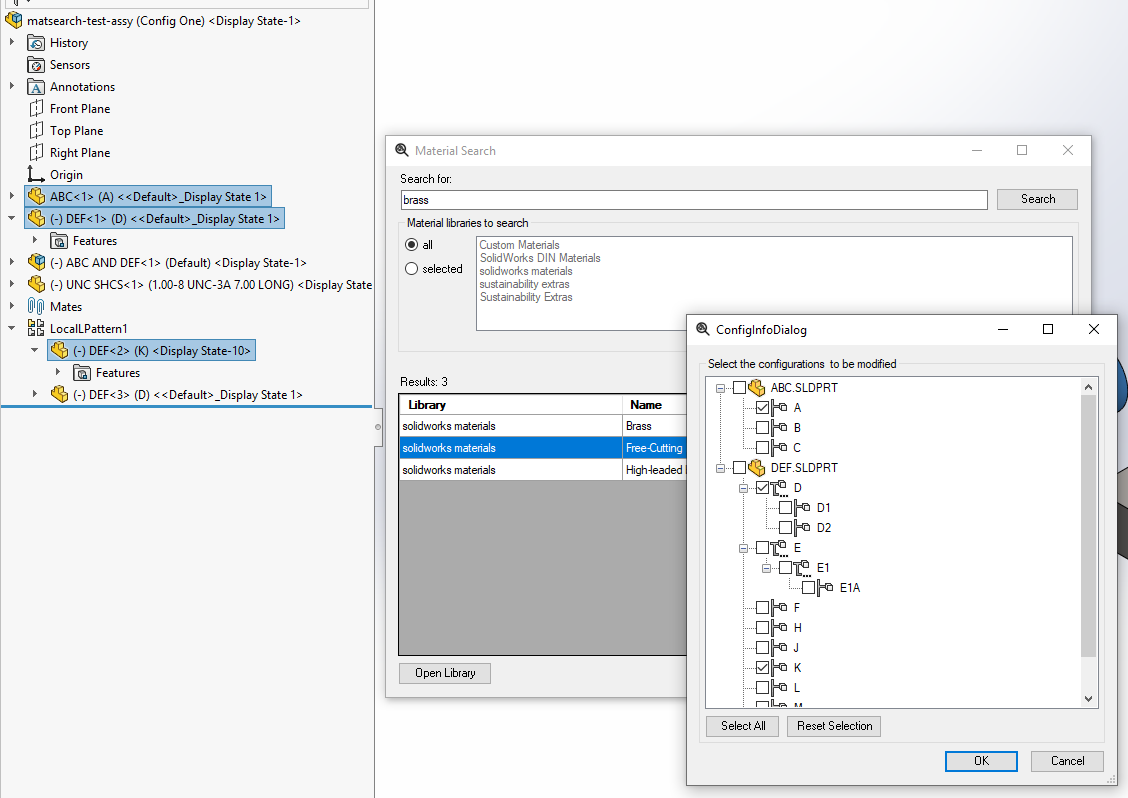Click the DEF<3> part icon
This screenshot has height=798, width=1128.
pos(59,394)
